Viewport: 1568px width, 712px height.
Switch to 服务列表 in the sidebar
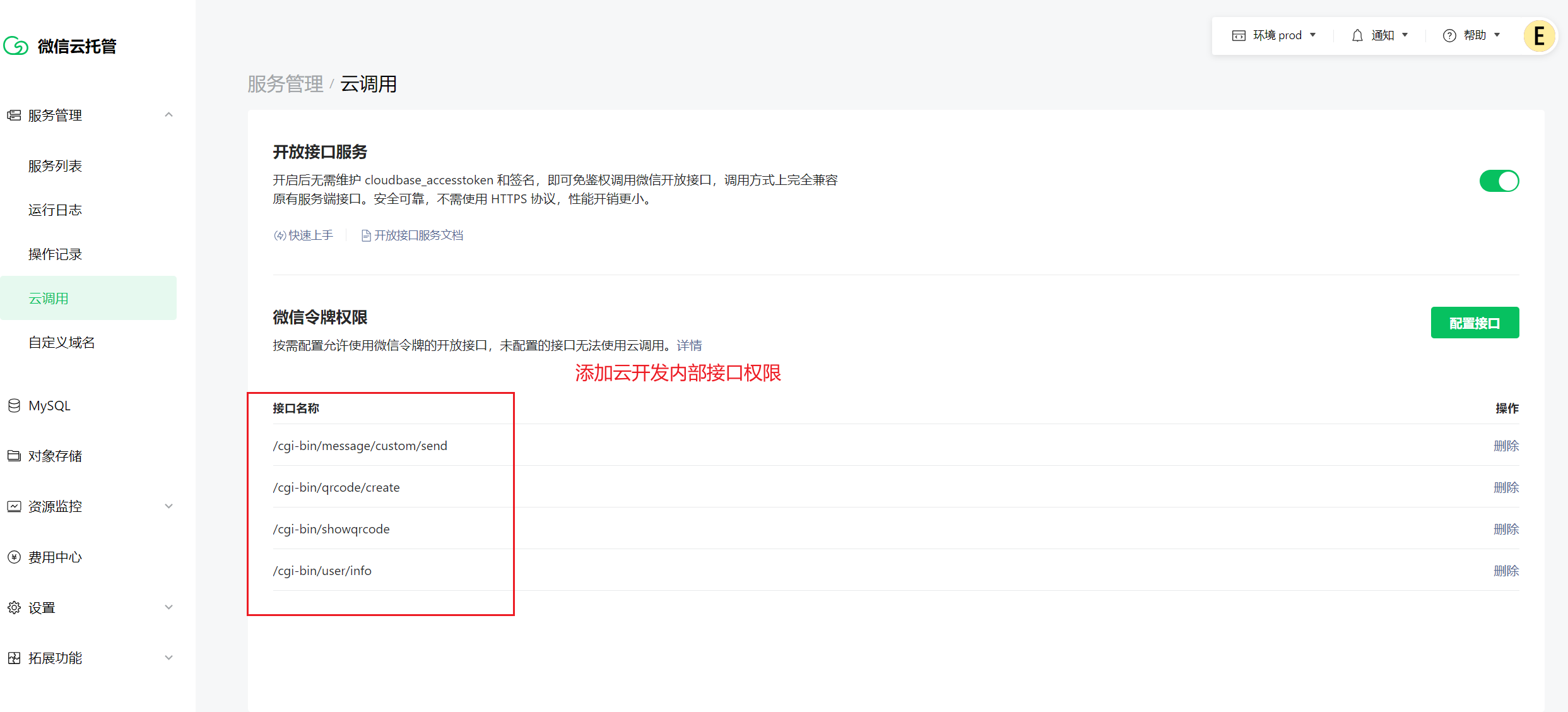coord(55,165)
